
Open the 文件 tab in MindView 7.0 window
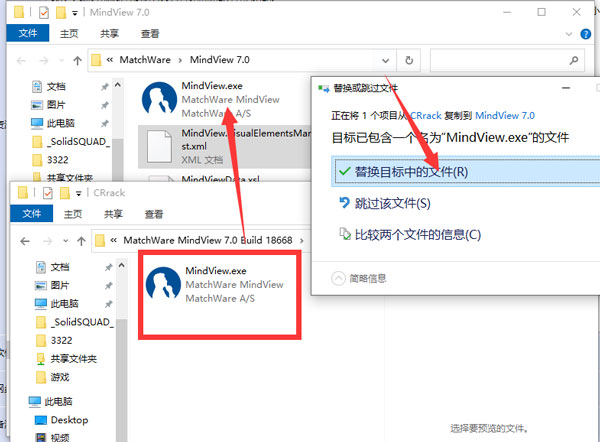[28, 33]
